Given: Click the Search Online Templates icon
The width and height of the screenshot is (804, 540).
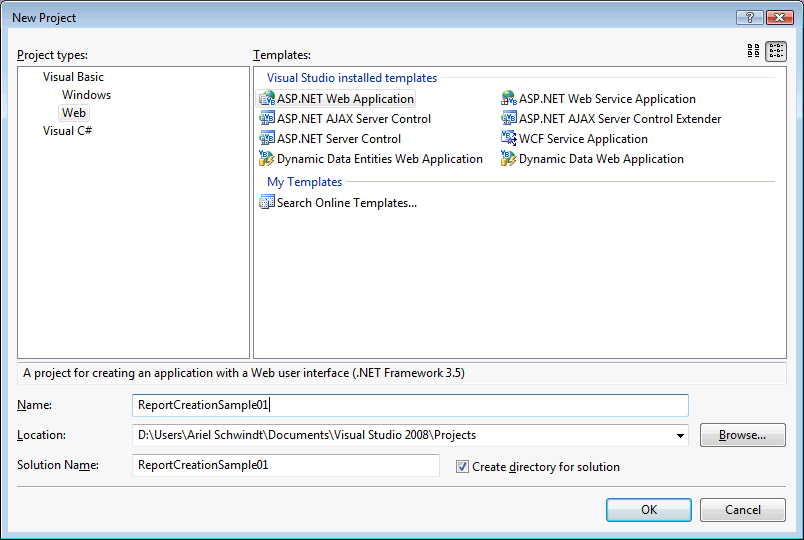Looking at the screenshot, I should (267, 203).
